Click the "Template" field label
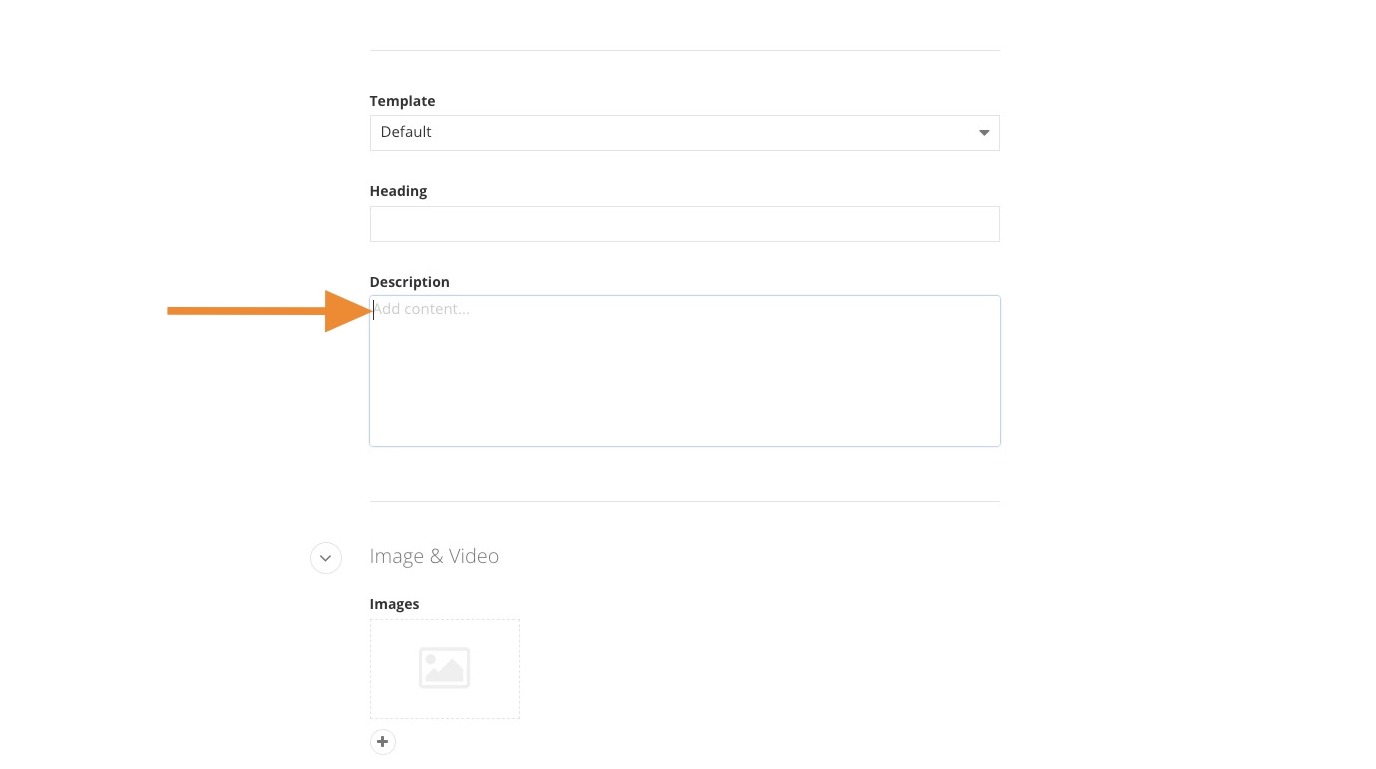 [x=402, y=101]
